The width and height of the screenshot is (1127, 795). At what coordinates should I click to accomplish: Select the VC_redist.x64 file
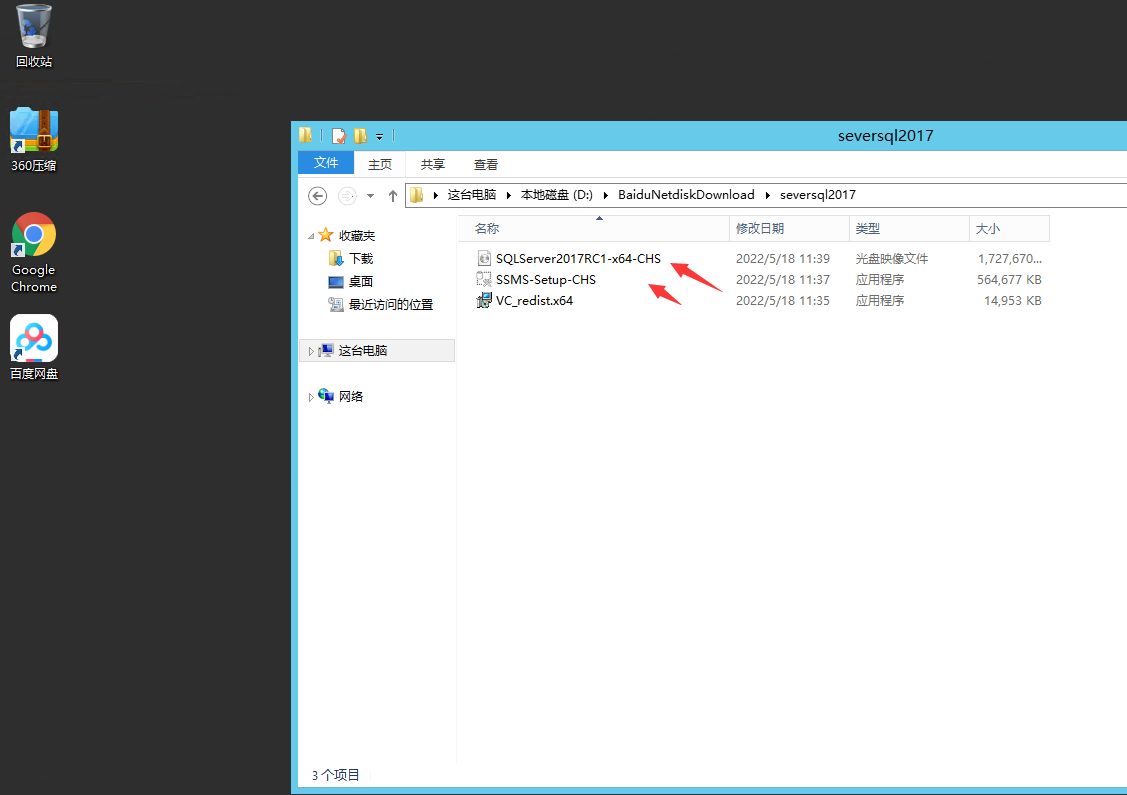[534, 300]
